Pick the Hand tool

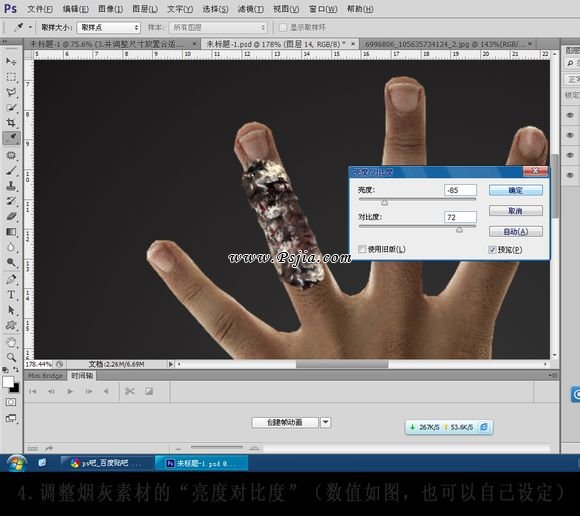tap(11, 342)
